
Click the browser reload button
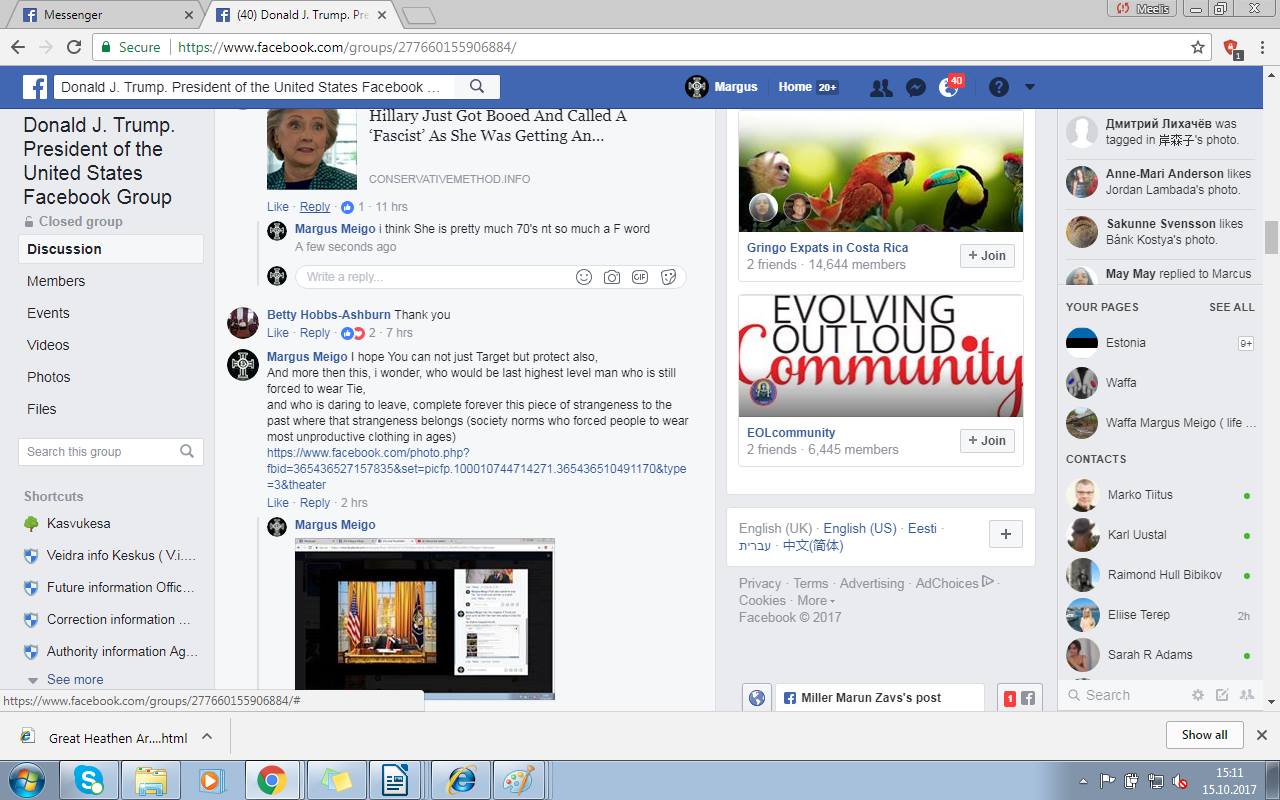[73, 47]
